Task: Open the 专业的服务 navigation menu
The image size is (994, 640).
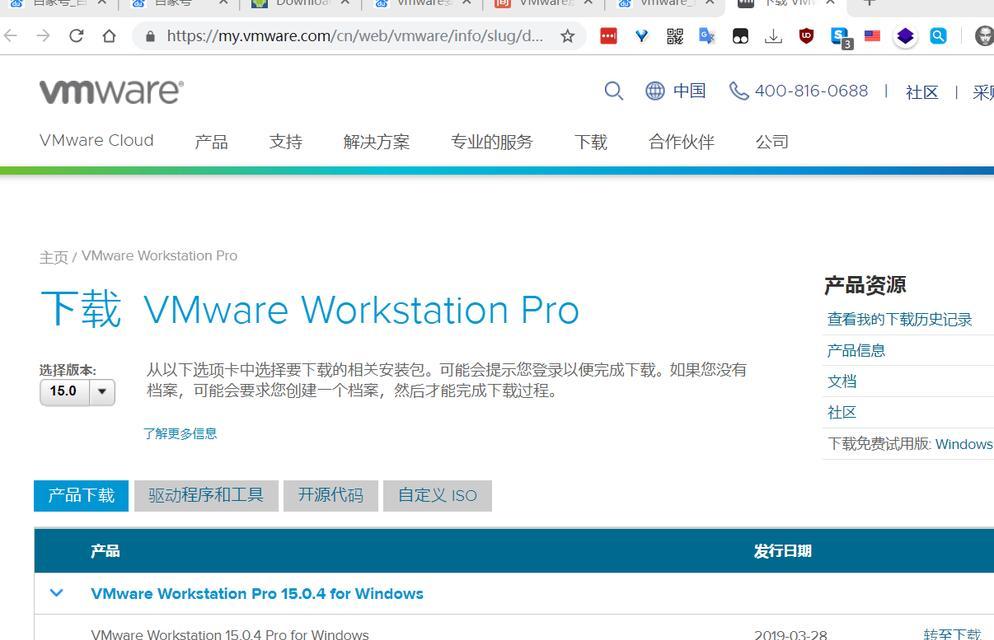Action: coord(491,141)
